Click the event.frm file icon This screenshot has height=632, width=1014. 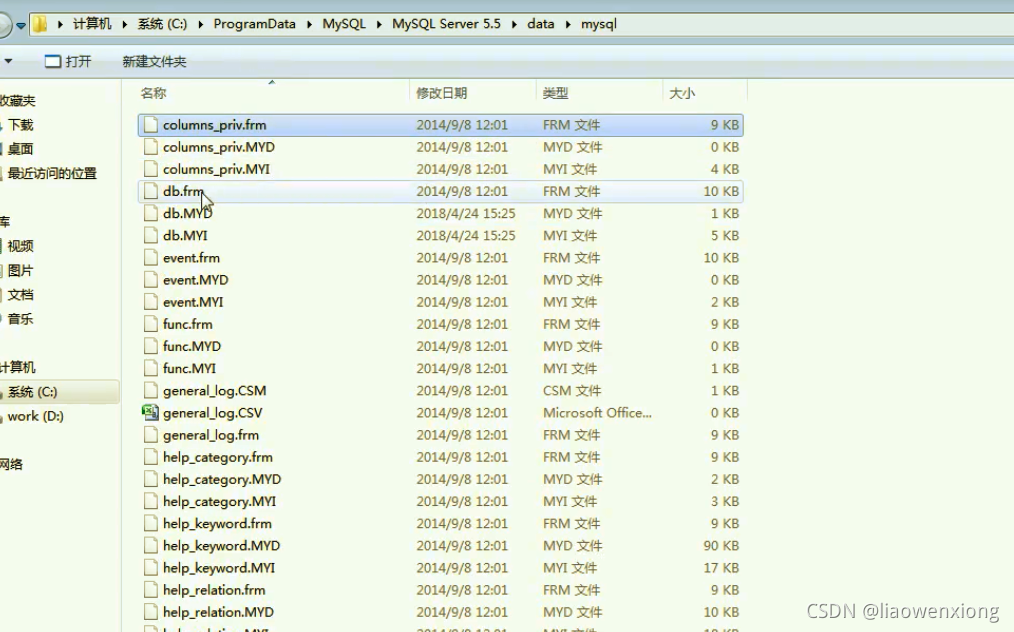tap(151, 257)
